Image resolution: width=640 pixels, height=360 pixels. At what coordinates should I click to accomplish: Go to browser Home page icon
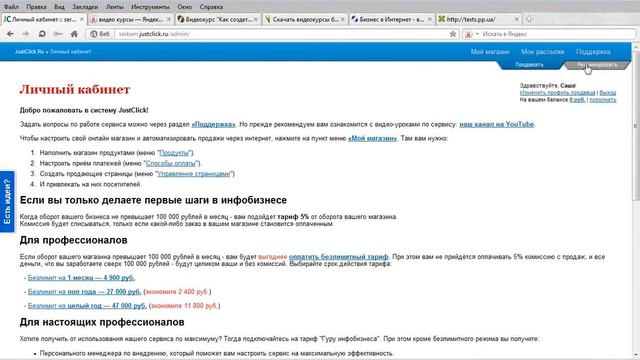74,34
